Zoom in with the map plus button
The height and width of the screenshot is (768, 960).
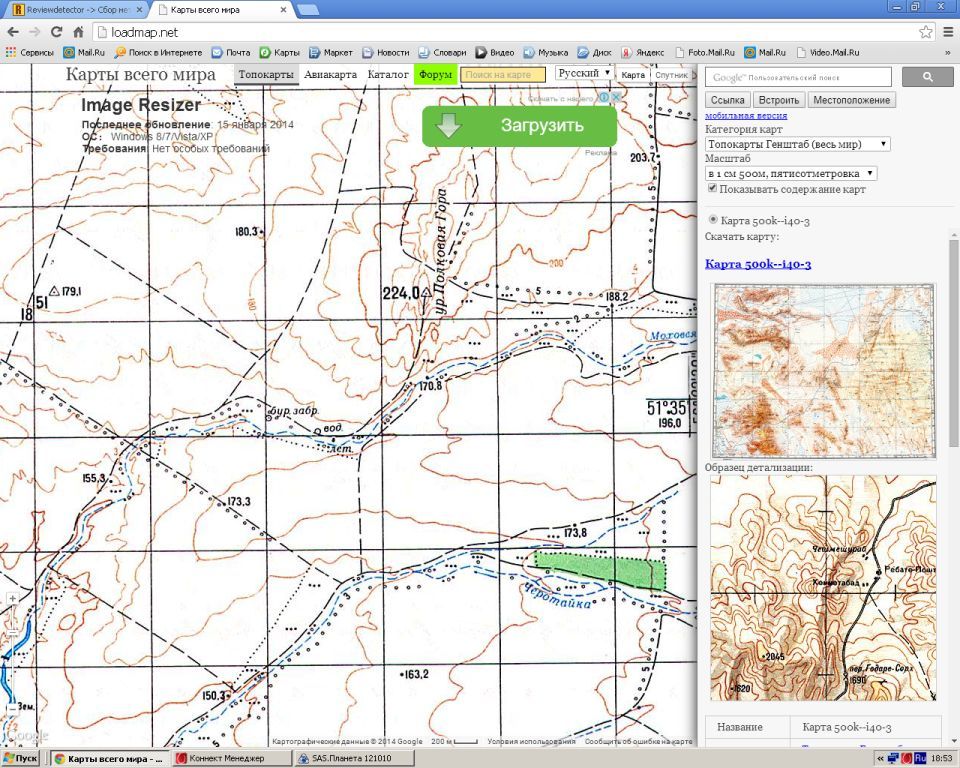11,599
